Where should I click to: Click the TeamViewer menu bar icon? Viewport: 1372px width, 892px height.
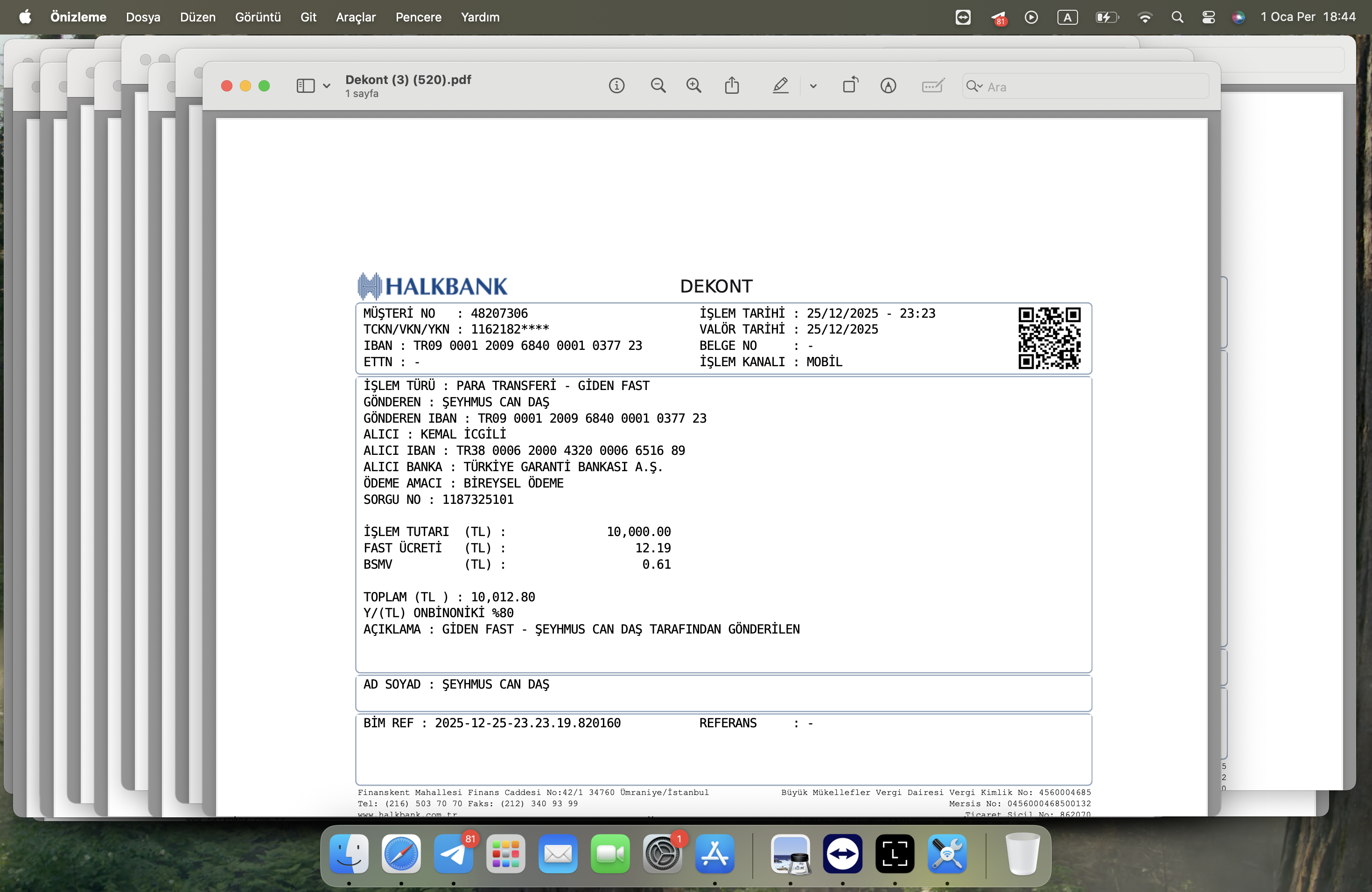[x=963, y=17]
